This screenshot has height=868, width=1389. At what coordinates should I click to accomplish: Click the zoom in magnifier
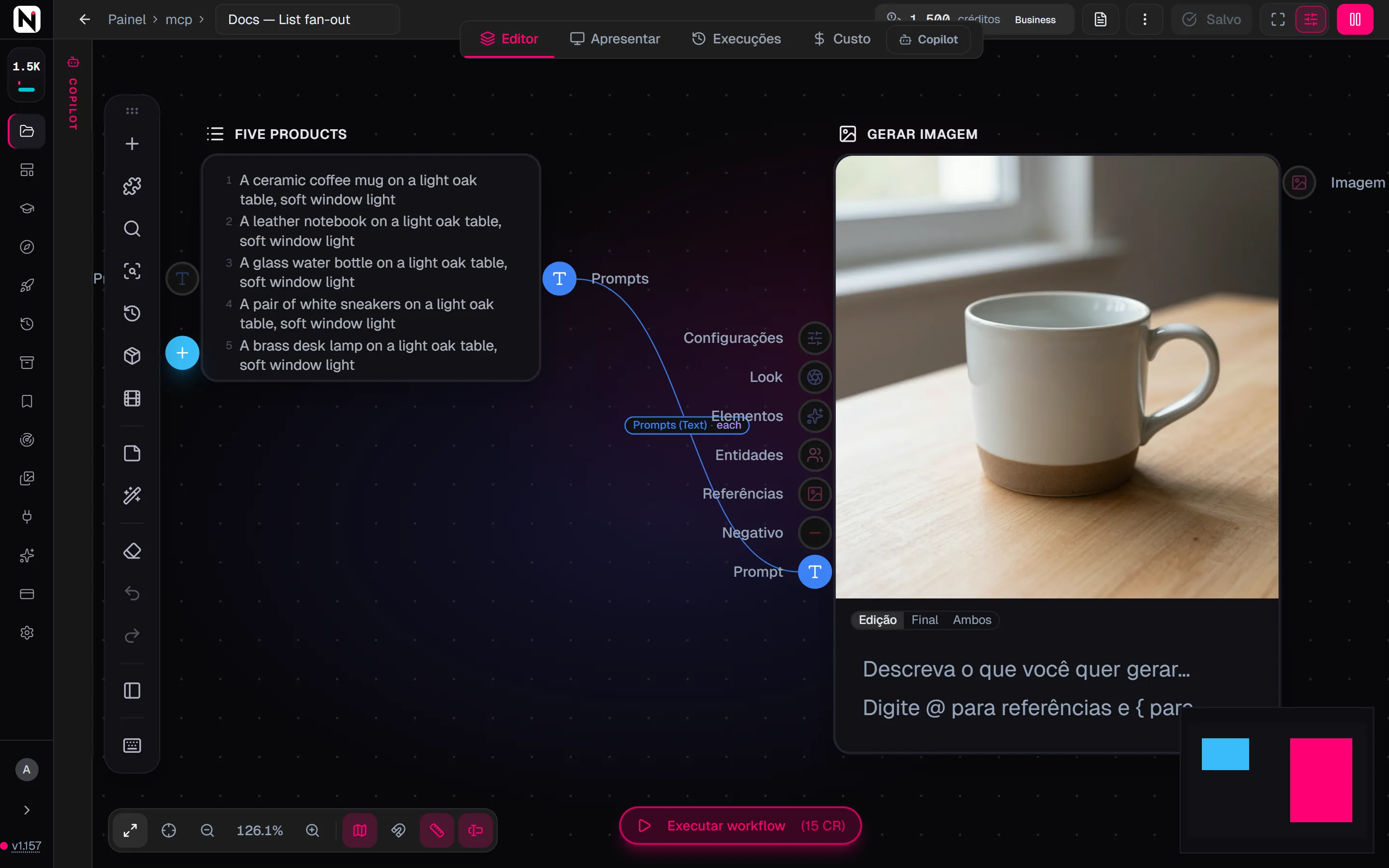point(312,830)
